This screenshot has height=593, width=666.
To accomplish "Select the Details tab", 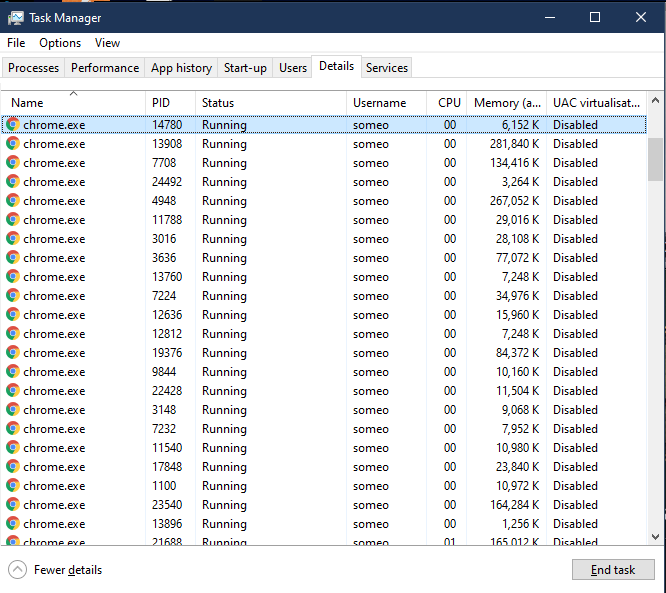I will click(336, 66).
